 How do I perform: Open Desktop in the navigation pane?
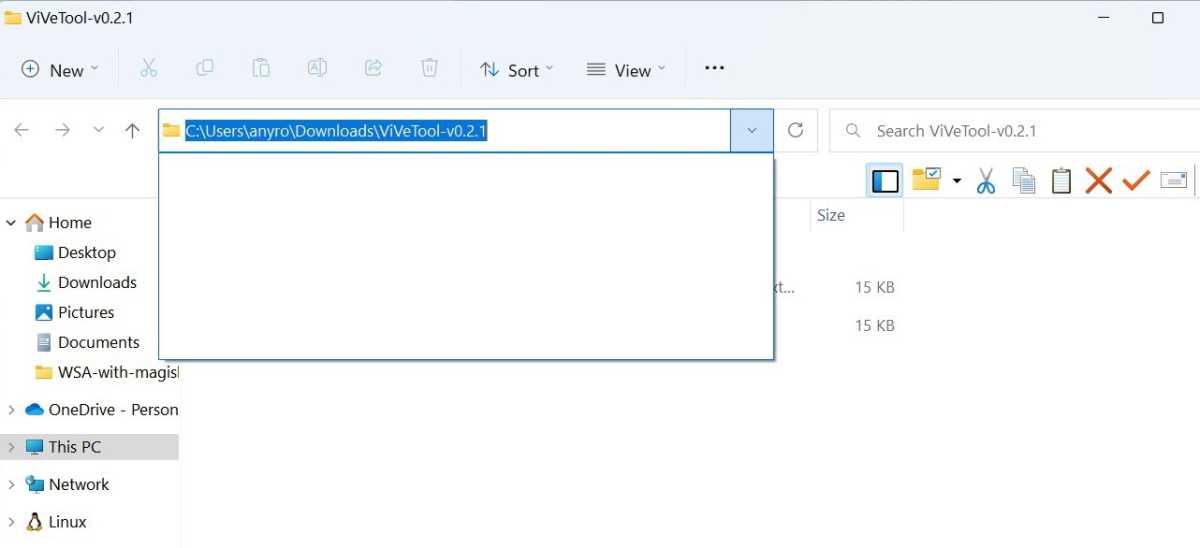coord(76,252)
